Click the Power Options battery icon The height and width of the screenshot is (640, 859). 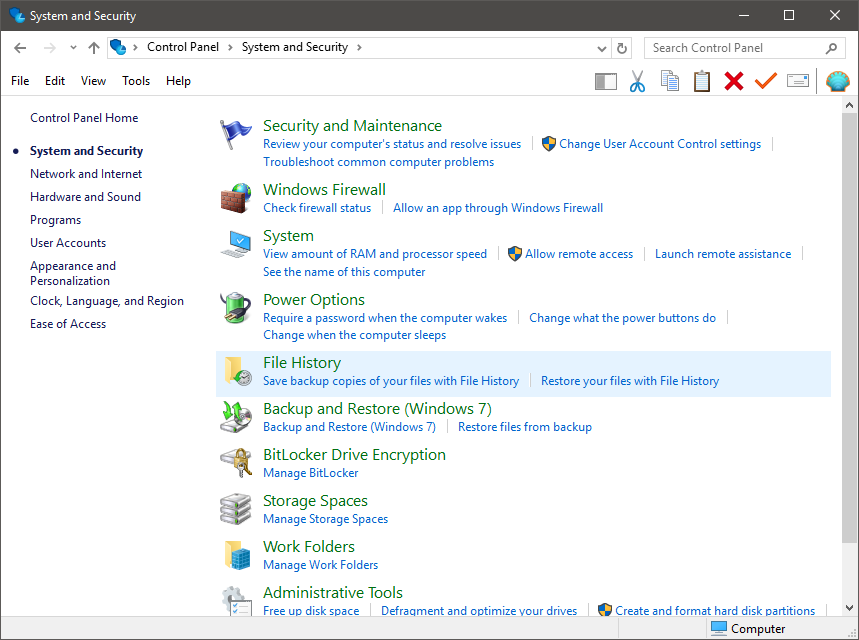tap(236, 308)
